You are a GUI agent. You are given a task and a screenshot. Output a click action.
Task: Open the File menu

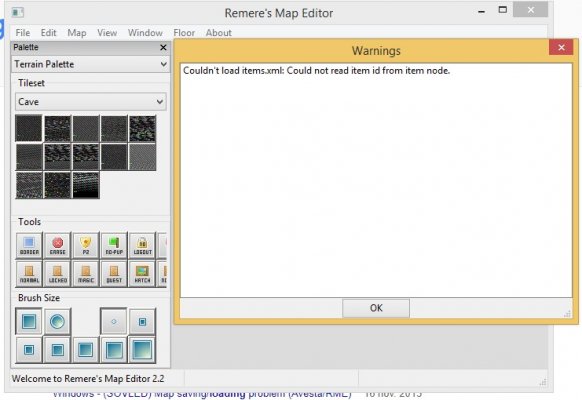(23, 33)
